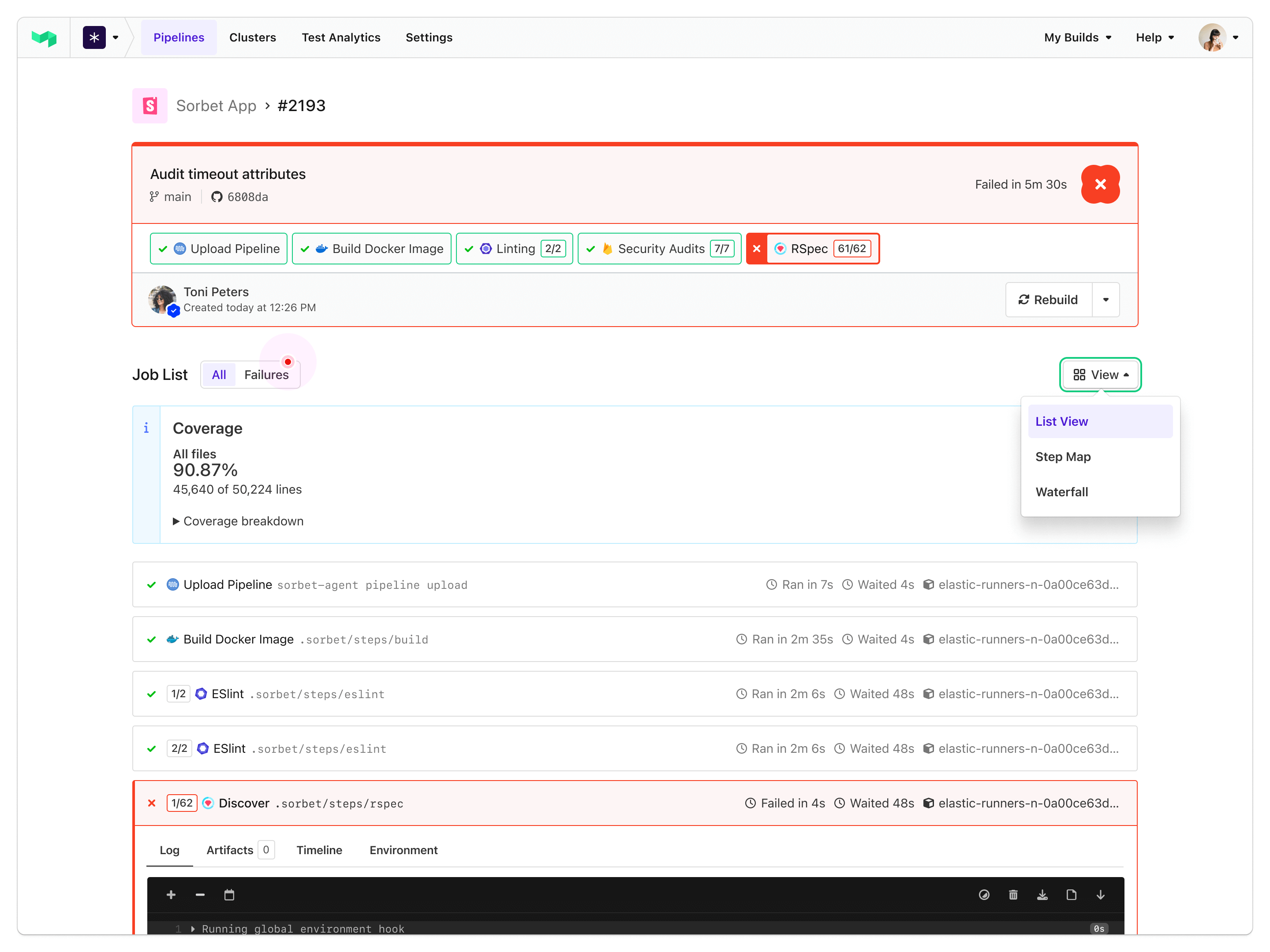
Task: Switch to the Timeline tab
Action: point(319,850)
